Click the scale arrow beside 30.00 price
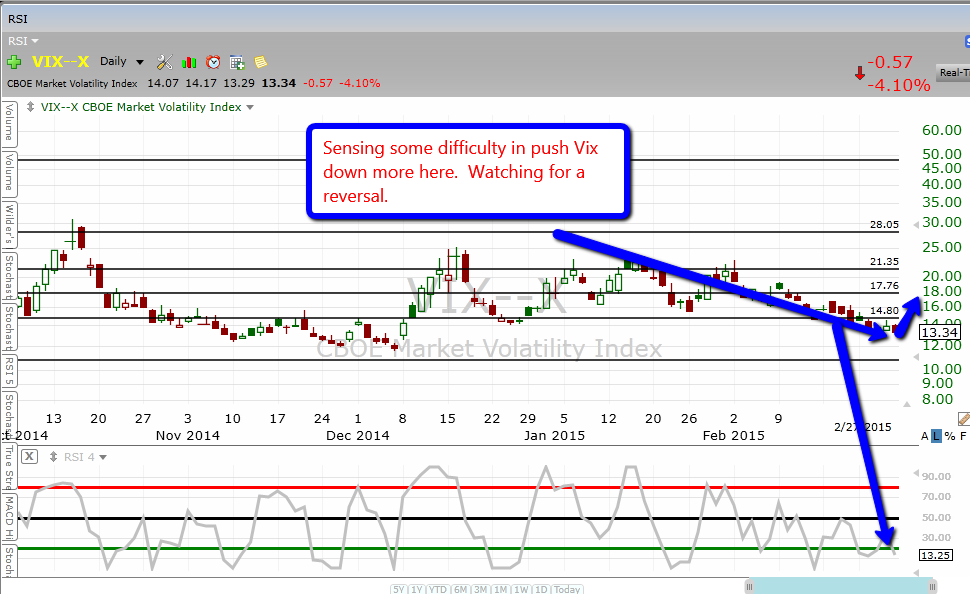970x594 pixels. pos(916,226)
